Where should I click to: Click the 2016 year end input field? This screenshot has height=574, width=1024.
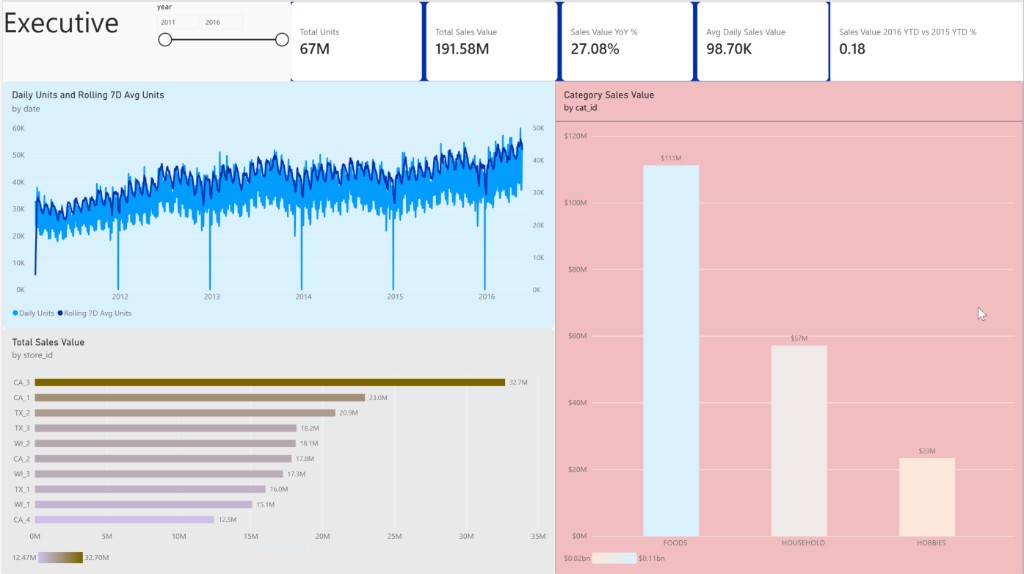(x=222, y=22)
